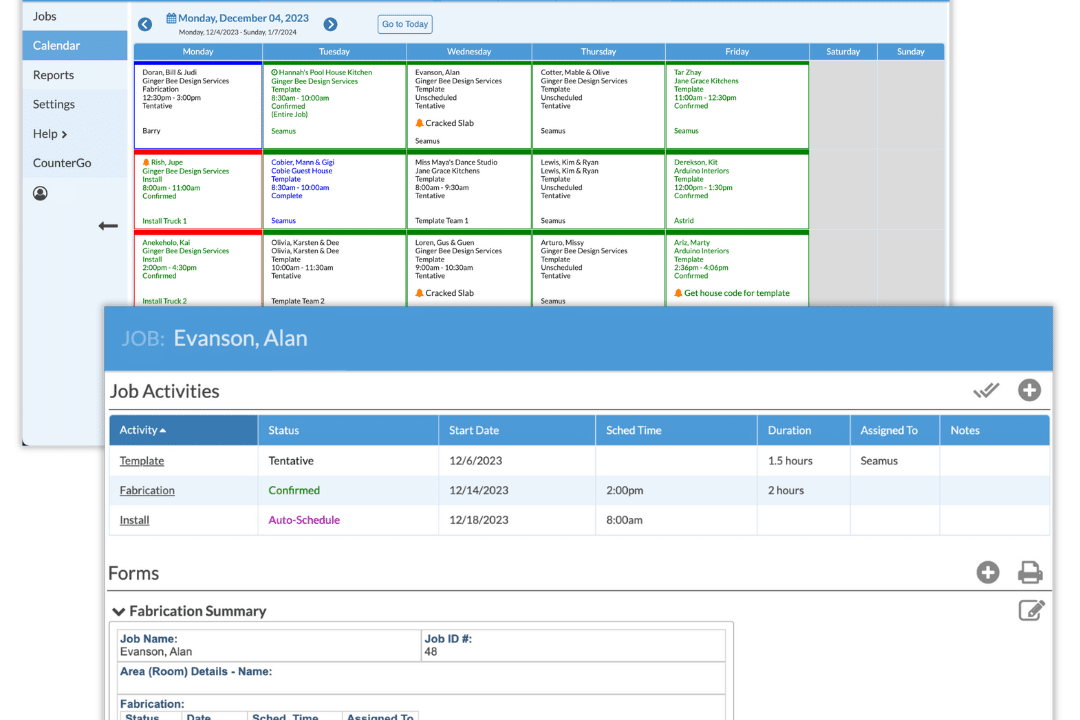This screenshot has height=720, width=1080.
Task: Open the Fabrication activity link
Action: [147, 490]
